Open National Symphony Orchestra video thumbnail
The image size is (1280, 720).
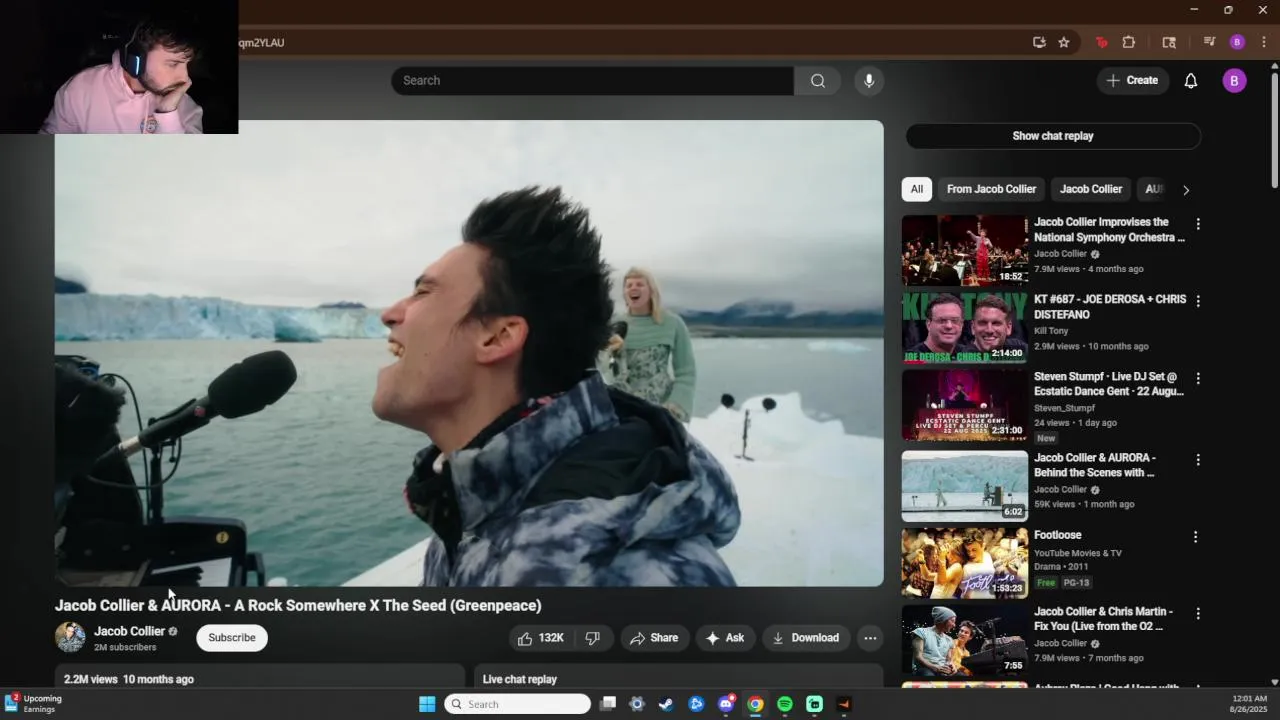pos(965,250)
